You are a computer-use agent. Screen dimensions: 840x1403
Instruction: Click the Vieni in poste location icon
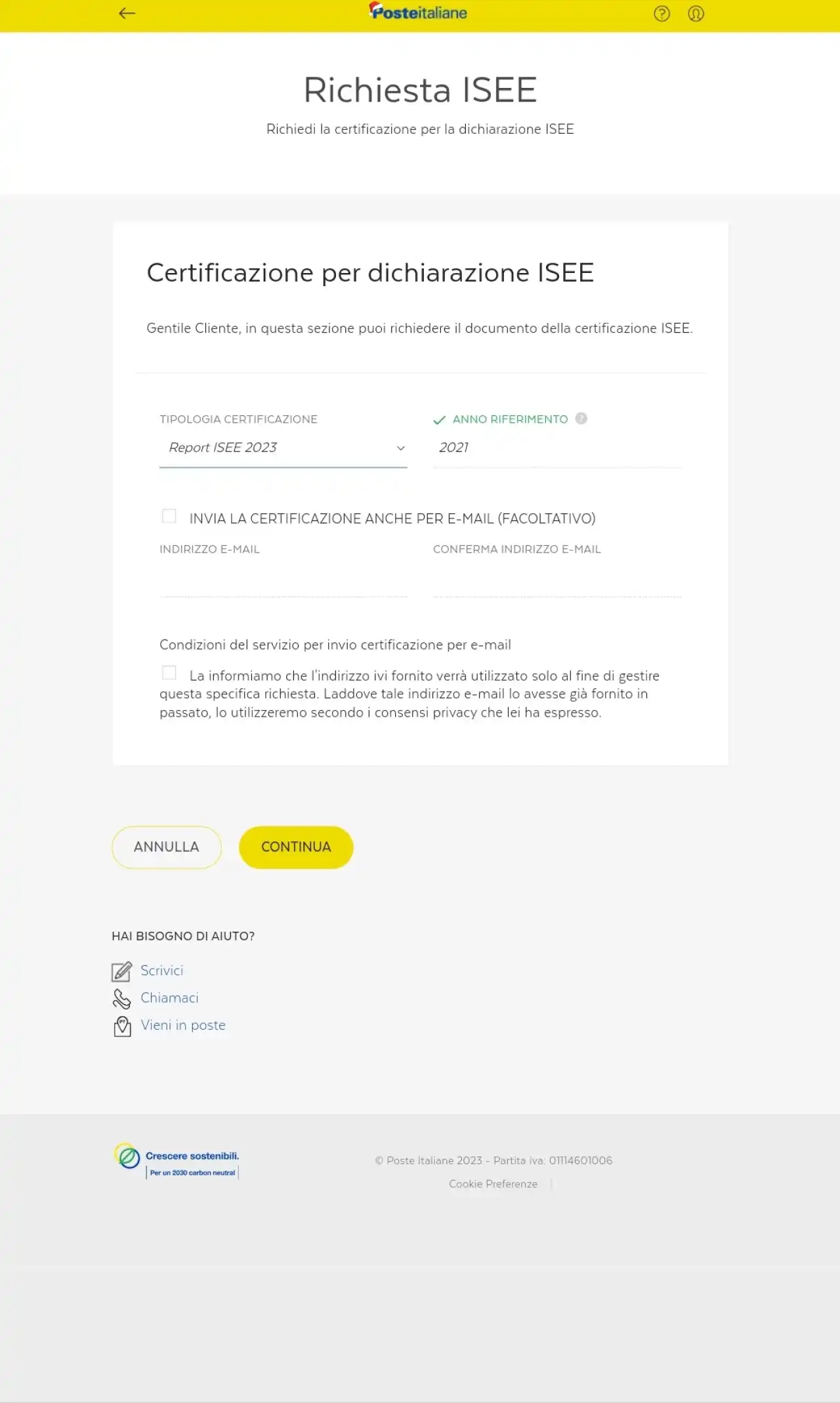122,1026
